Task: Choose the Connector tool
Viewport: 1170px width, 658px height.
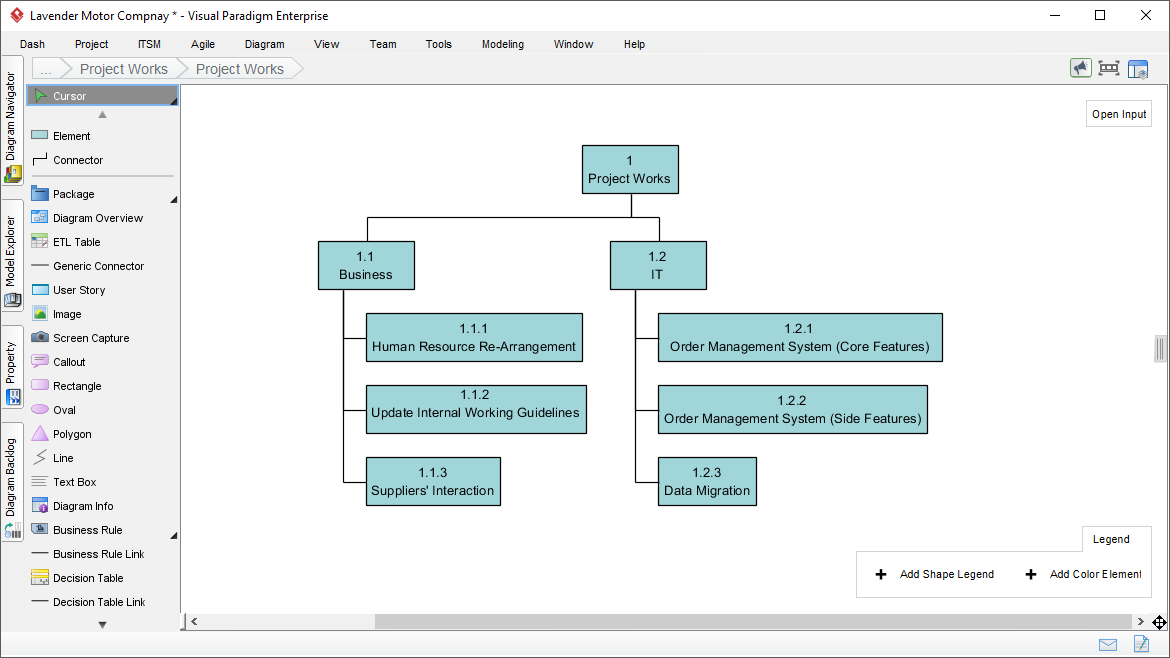Action: point(102,160)
